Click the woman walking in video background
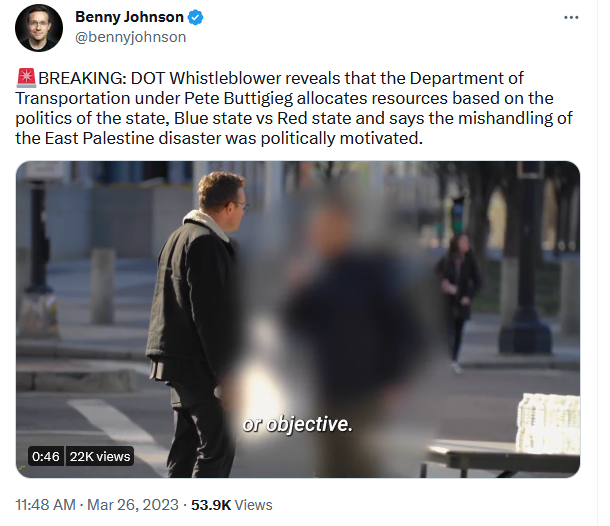This screenshot has height=526, width=610. tap(458, 302)
